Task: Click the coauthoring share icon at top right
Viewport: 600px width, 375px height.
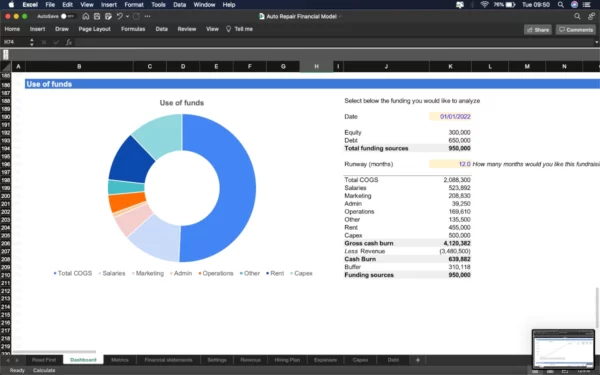Action: click(591, 16)
